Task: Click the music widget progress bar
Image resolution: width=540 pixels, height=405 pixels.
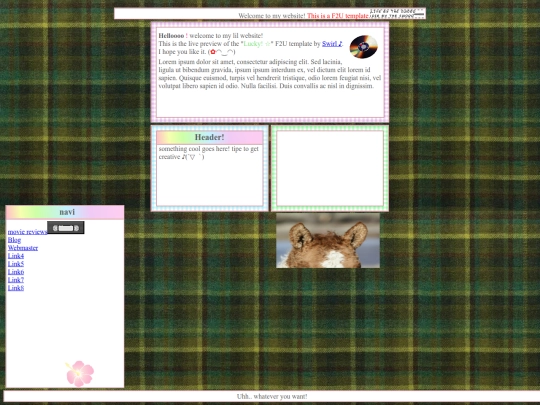Action: pyautogui.click(x=66, y=228)
